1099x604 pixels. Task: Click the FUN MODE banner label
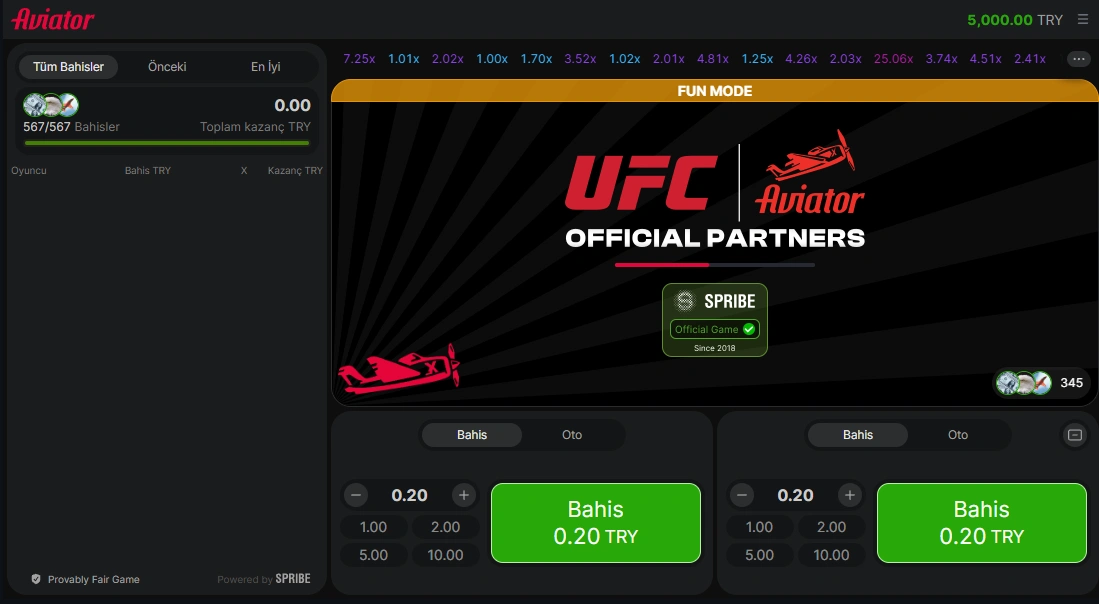click(715, 91)
